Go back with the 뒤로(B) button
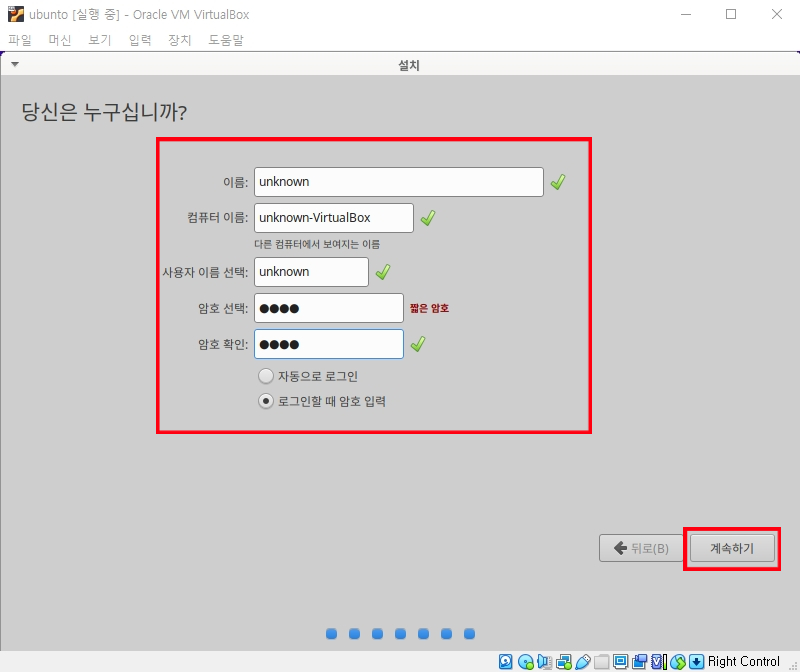The width and height of the screenshot is (800, 672). click(641, 548)
